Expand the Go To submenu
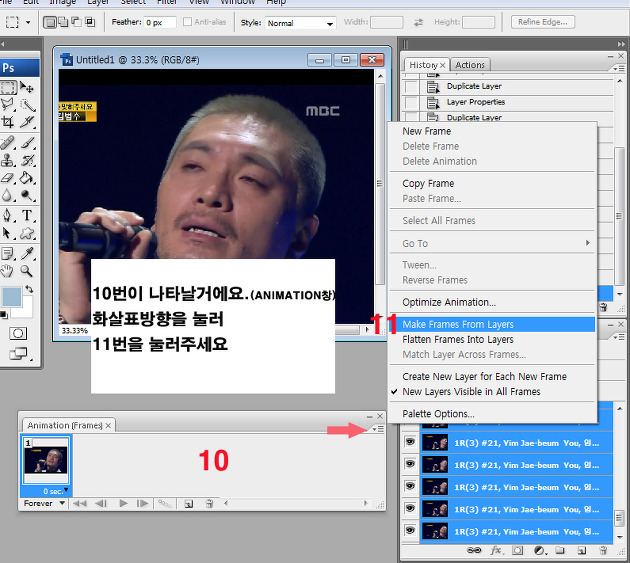This screenshot has width=630, height=563. point(492,244)
